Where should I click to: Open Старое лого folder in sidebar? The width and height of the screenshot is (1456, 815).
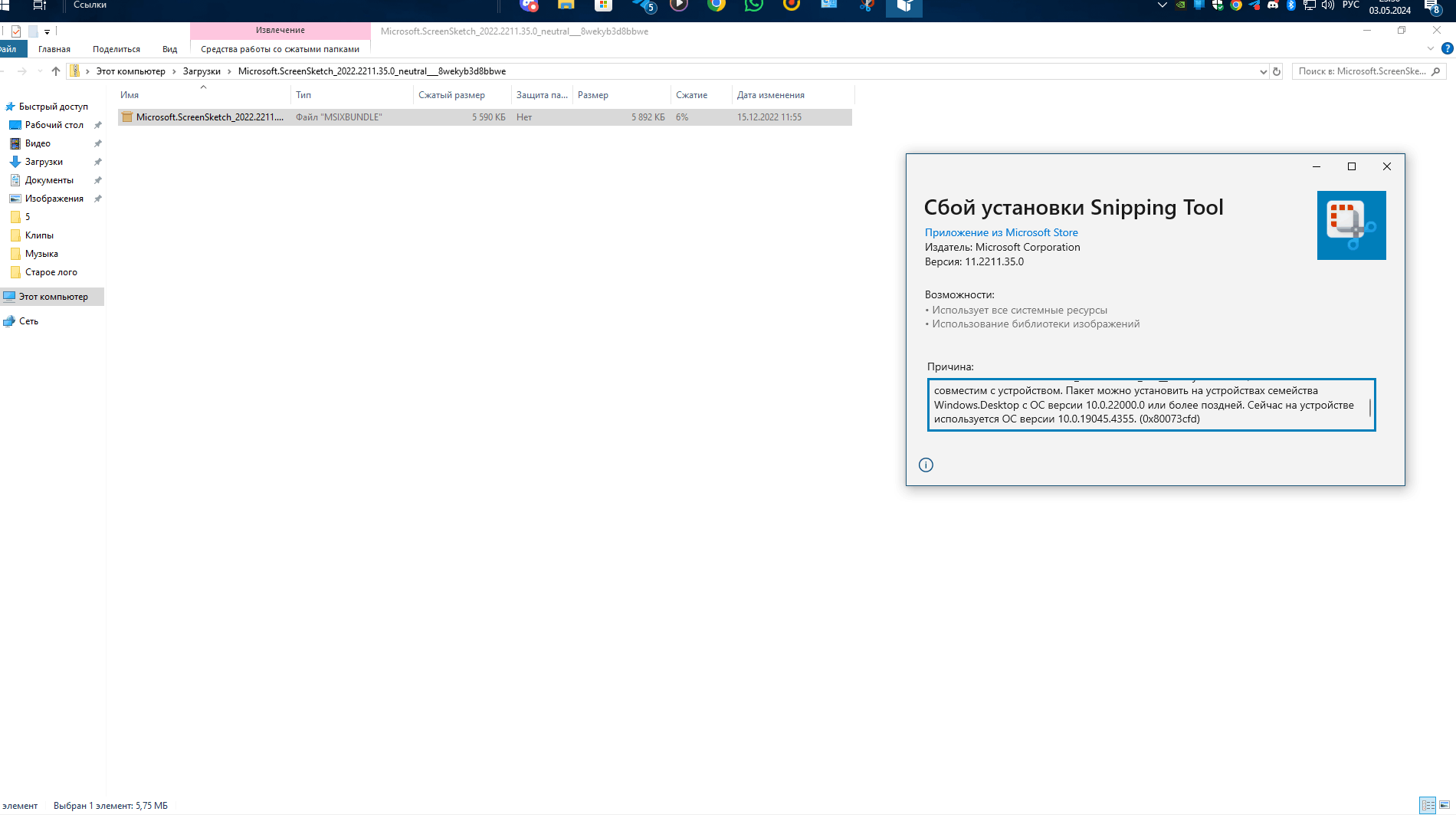click(x=51, y=272)
